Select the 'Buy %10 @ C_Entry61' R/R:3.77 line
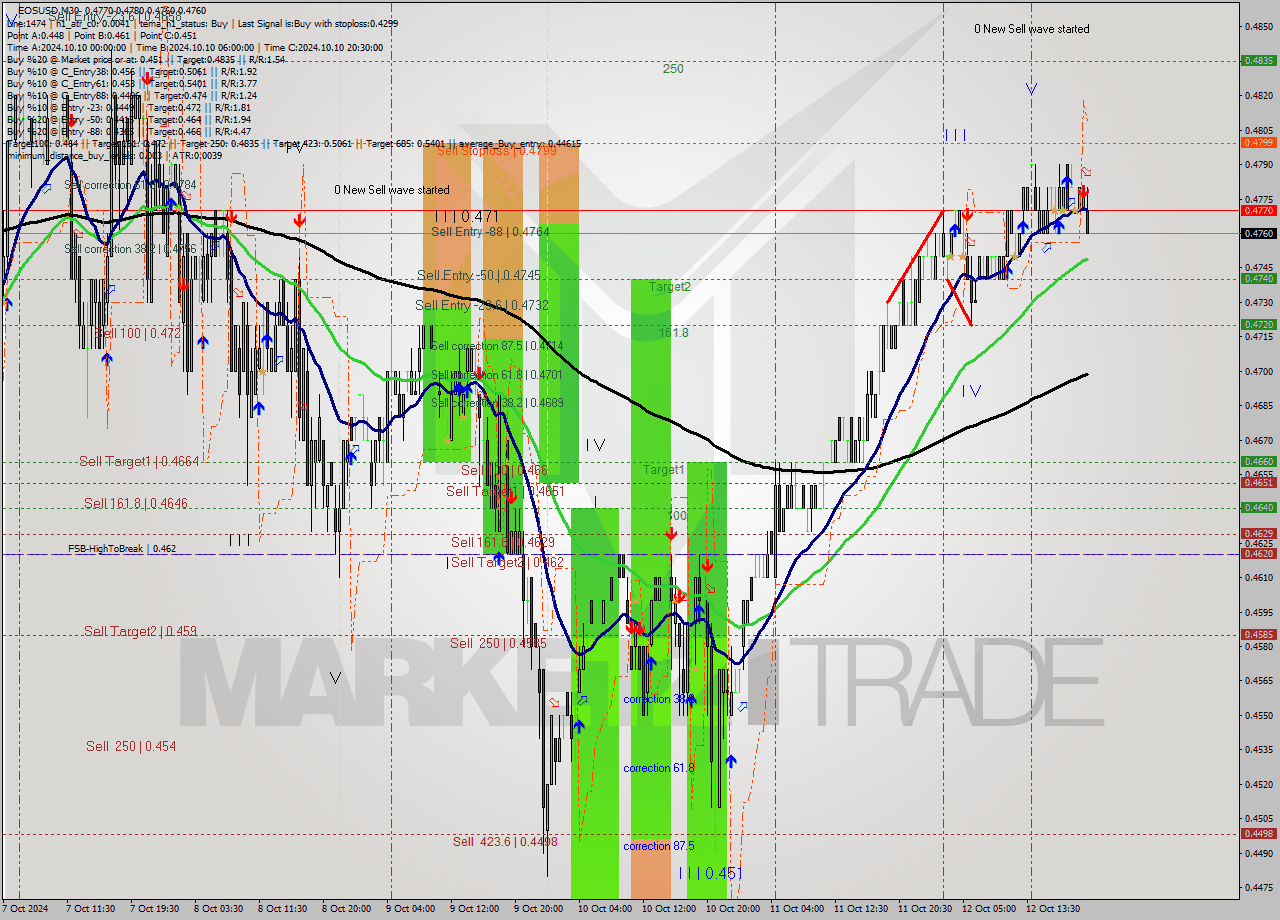This screenshot has width=1280, height=920. click(x=131, y=84)
